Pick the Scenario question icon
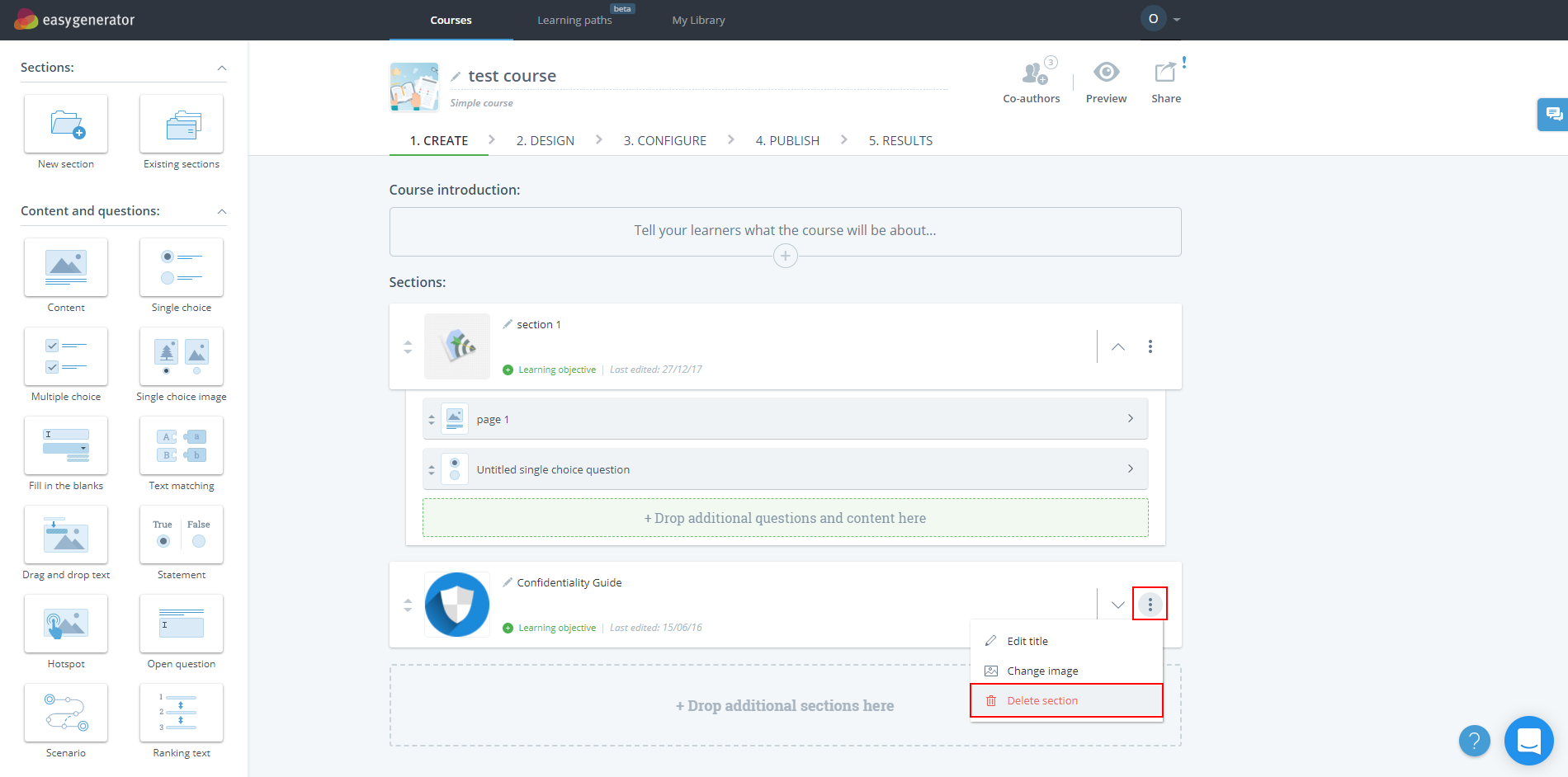The height and width of the screenshot is (777, 1568). point(66,713)
